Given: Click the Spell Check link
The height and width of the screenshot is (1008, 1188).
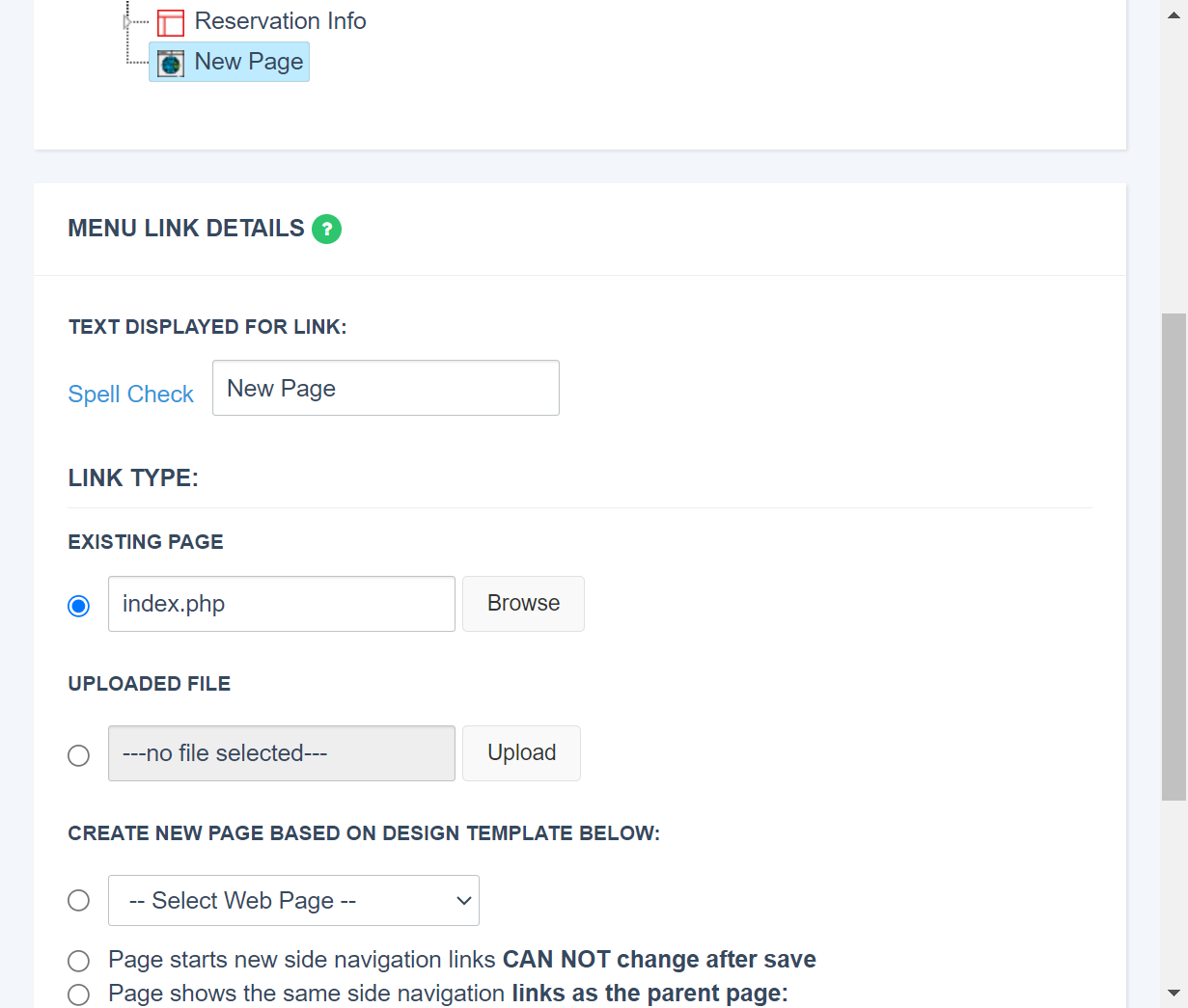Looking at the screenshot, I should 130,394.
